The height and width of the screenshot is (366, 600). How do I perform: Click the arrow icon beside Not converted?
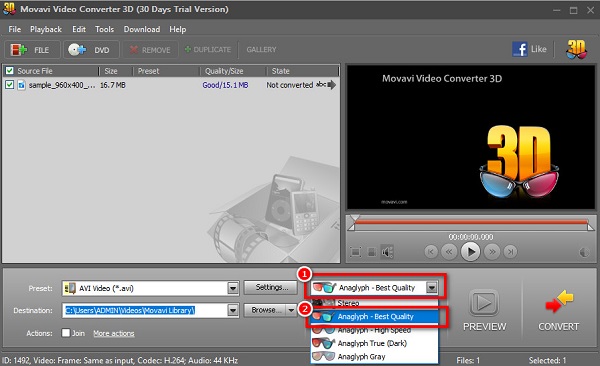click(x=331, y=85)
